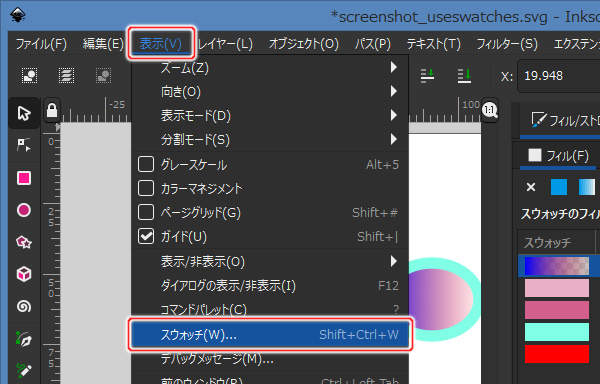
Task: Select linear gradient fill icon
Action: (587, 187)
